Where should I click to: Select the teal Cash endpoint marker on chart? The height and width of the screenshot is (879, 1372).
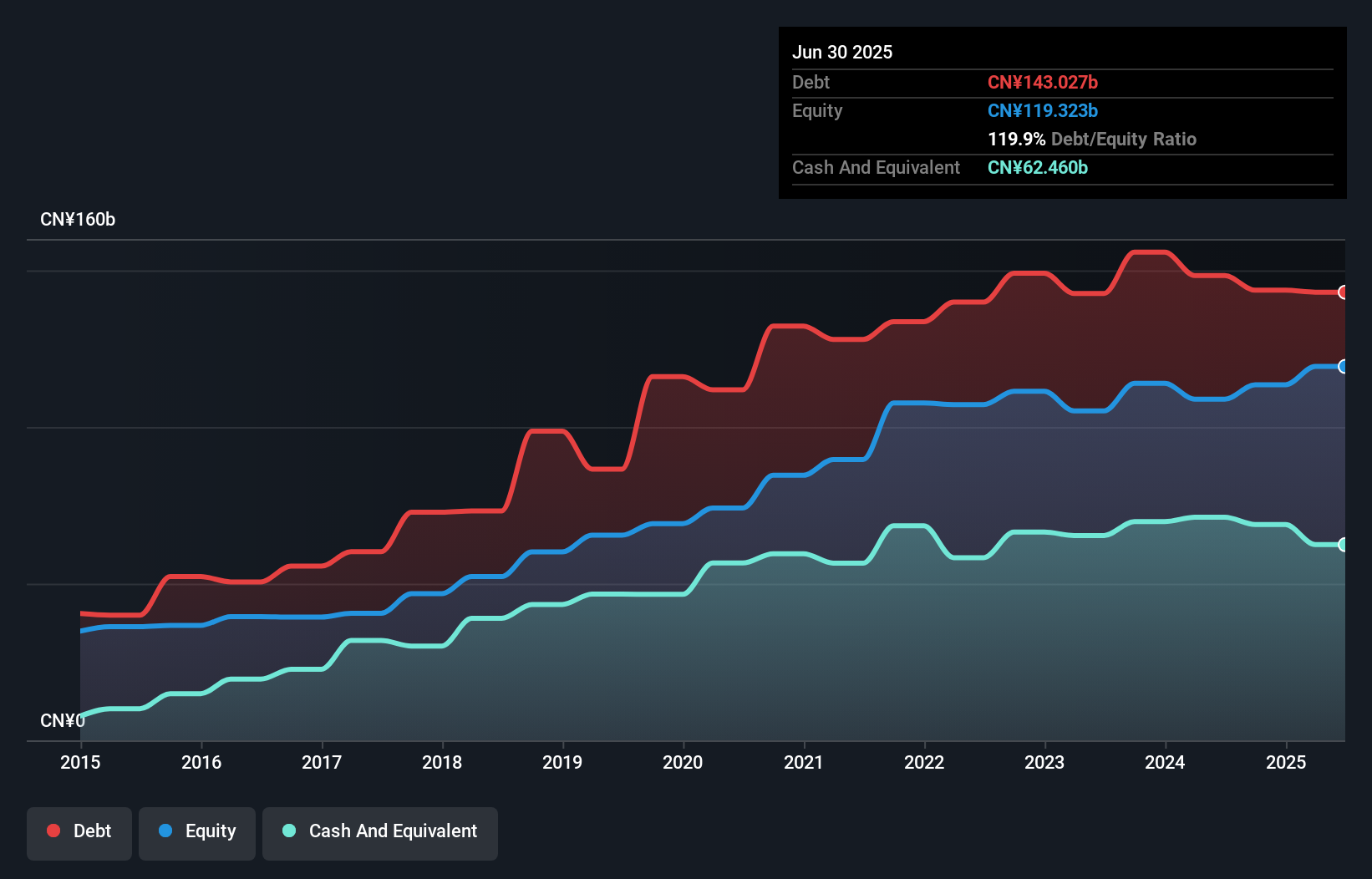point(1343,545)
